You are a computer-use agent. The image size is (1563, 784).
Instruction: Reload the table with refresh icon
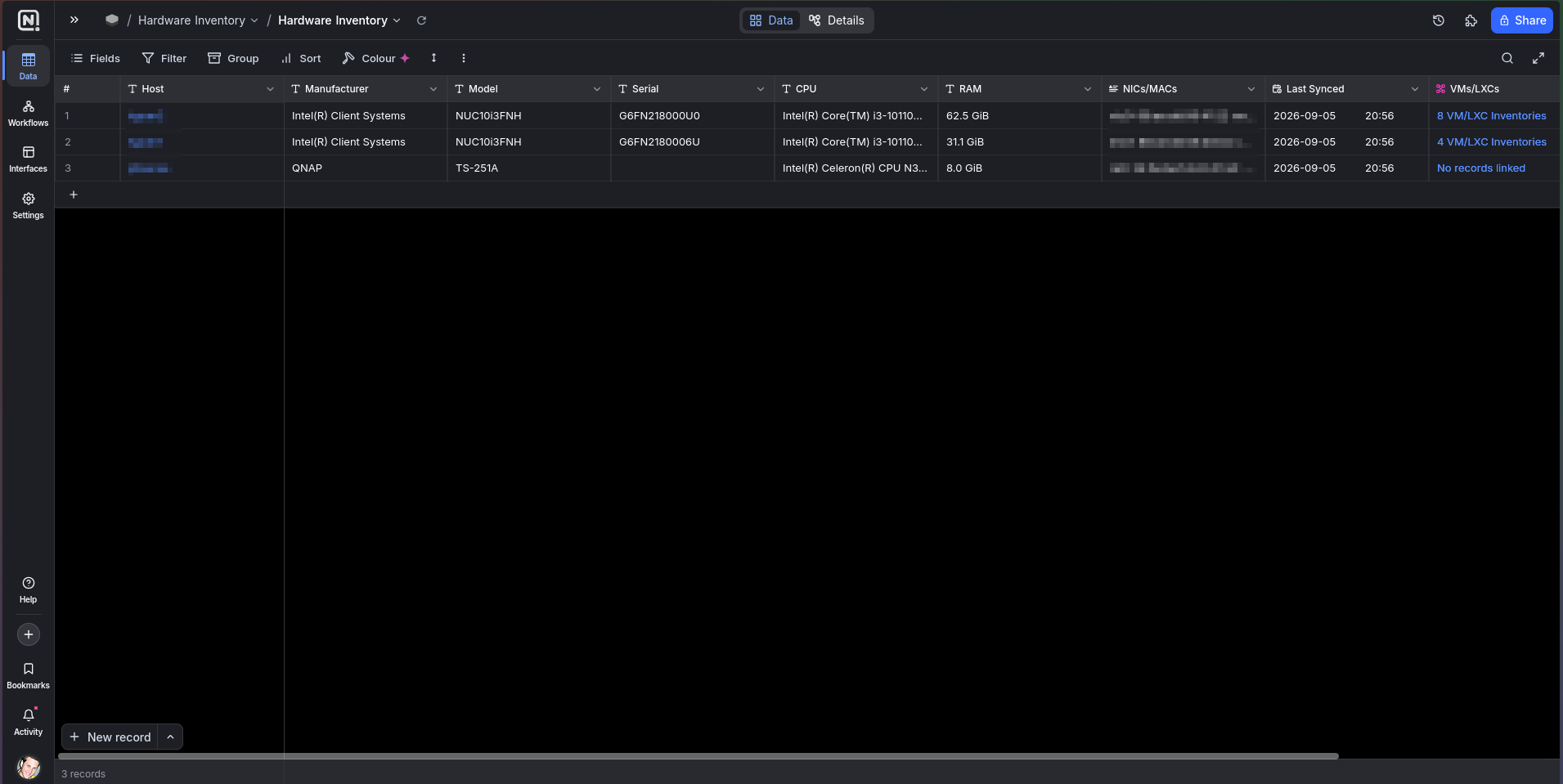(x=421, y=20)
